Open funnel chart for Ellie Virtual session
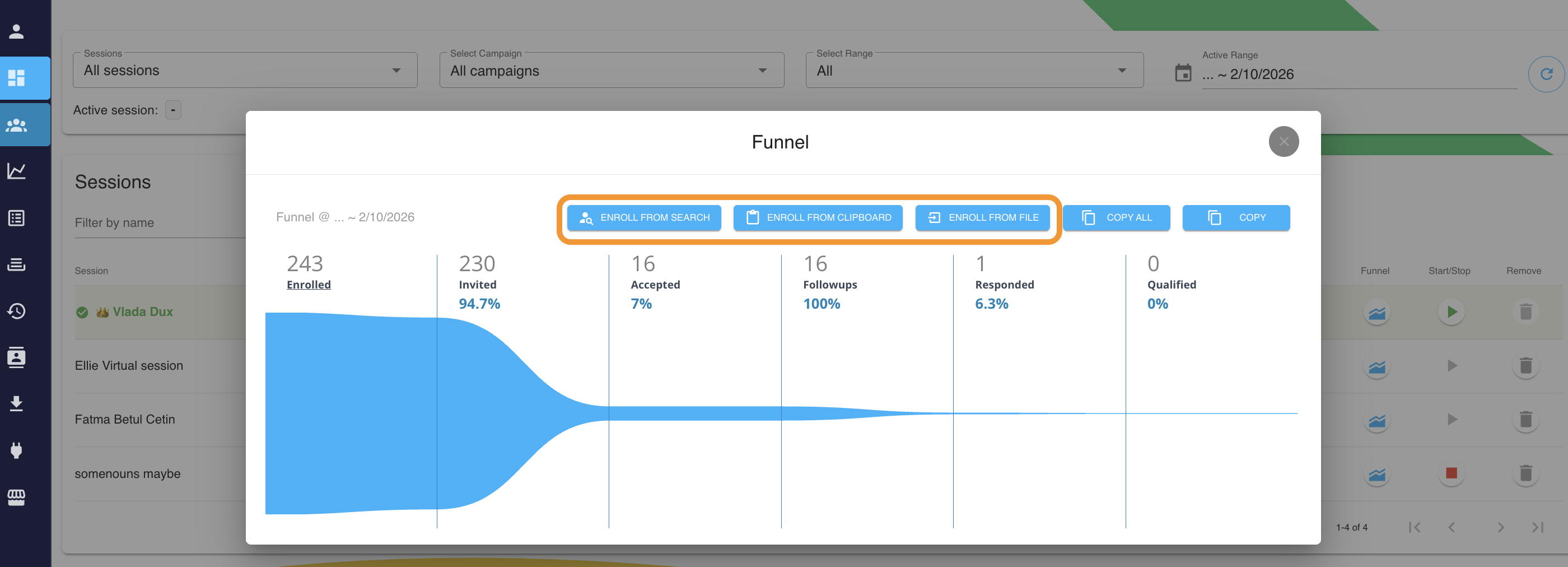 [x=1376, y=366]
